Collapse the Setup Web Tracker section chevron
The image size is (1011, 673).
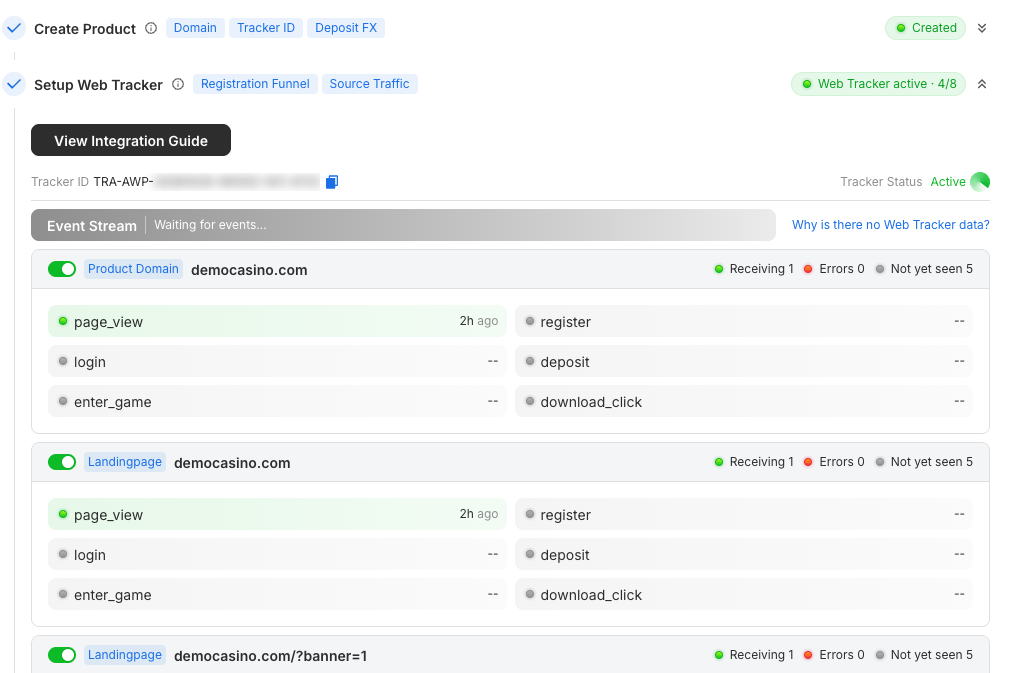(982, 84)
